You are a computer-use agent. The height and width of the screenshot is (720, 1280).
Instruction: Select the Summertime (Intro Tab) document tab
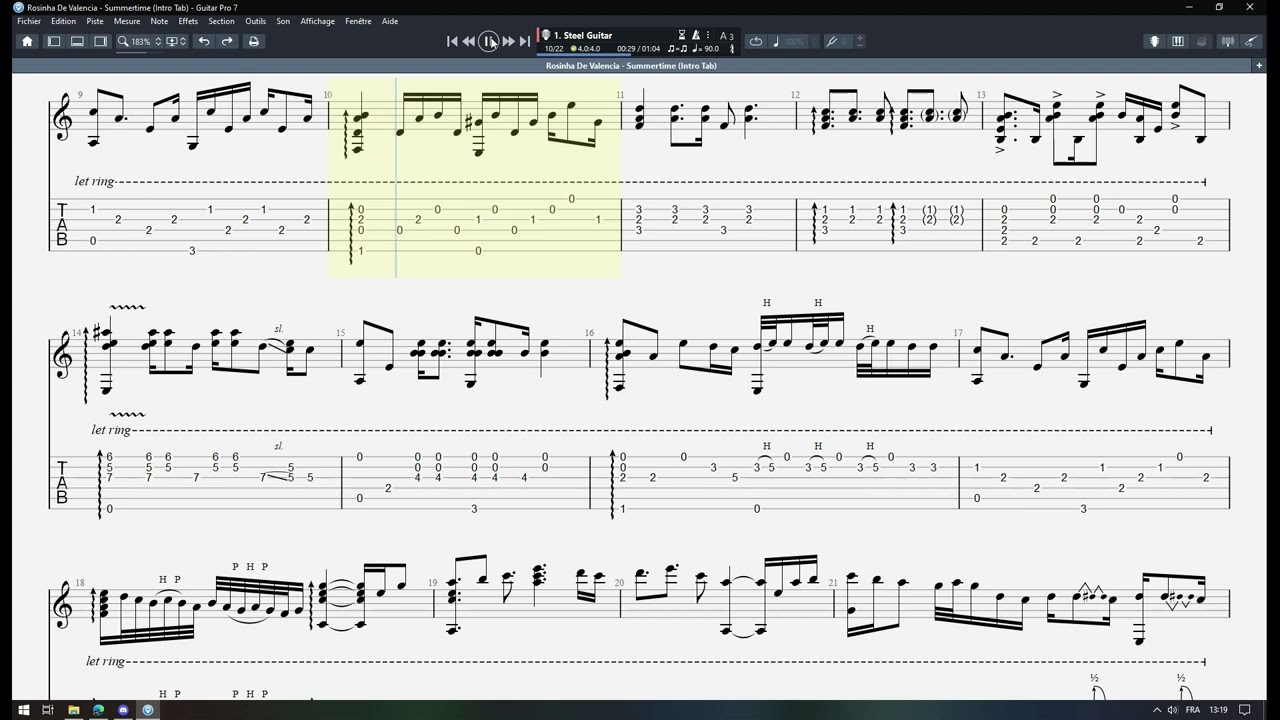(x=631, y=65)
